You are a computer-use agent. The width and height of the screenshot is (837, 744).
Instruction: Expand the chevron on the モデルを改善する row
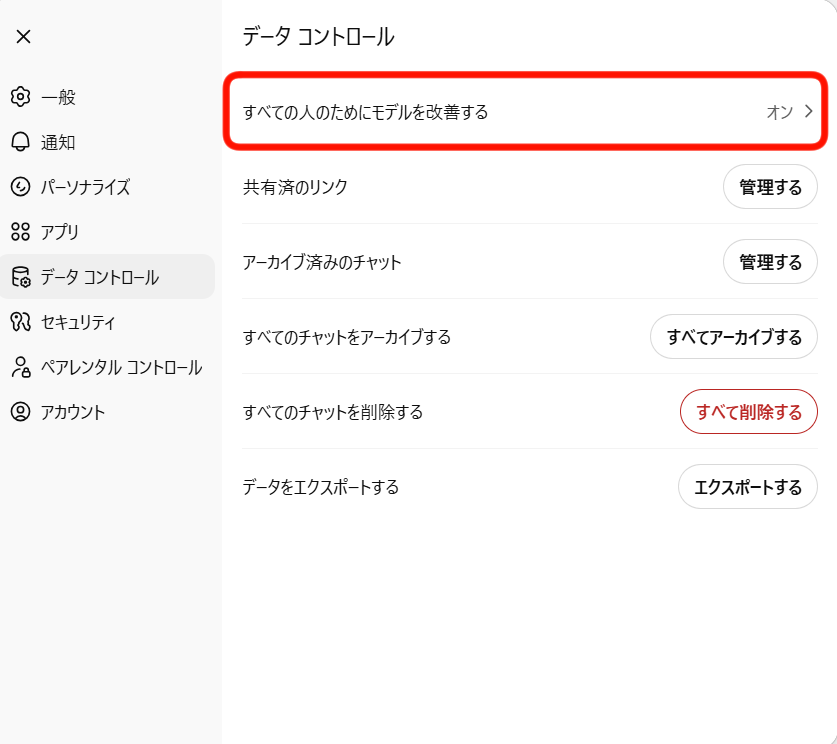[809, 112]
